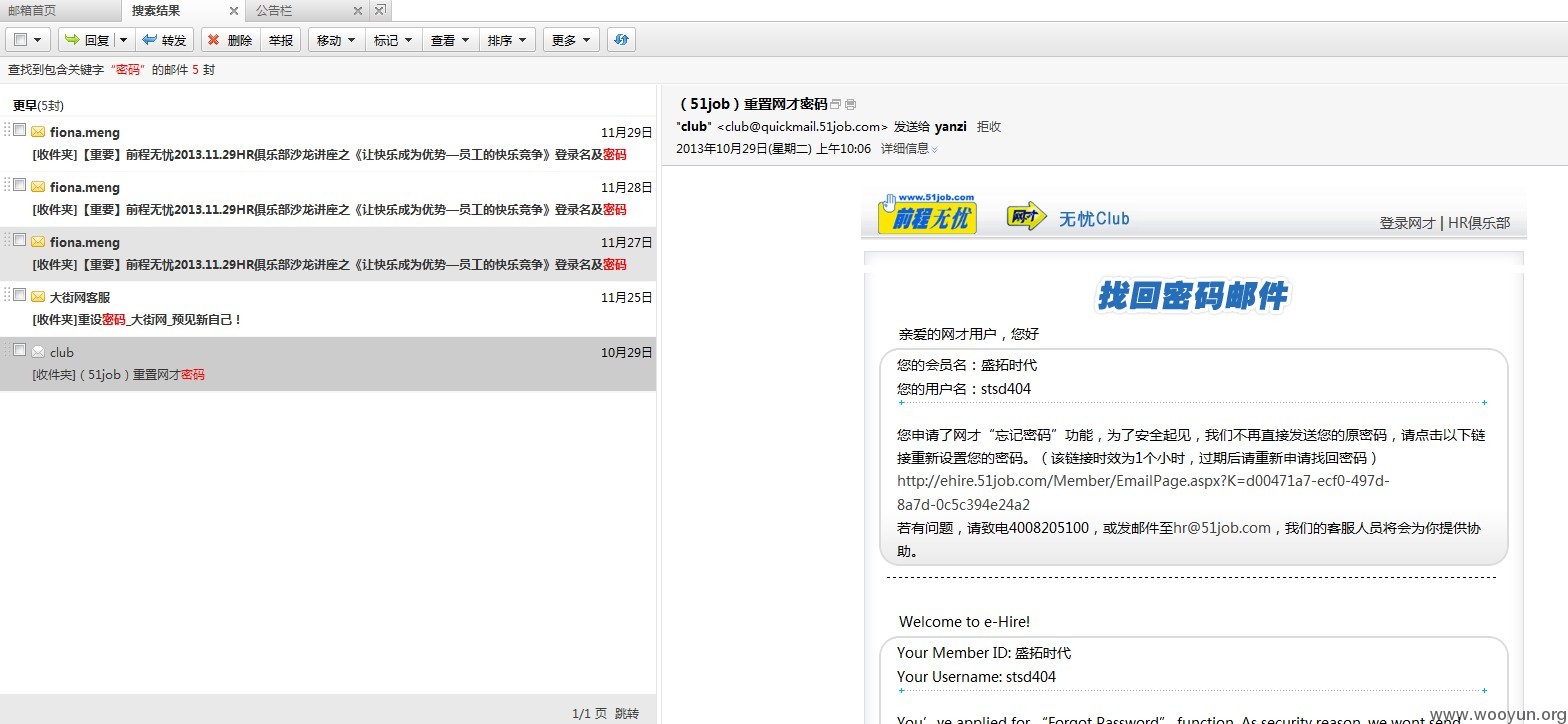Click the blue refresh icon in toolbar

point(621,40)
